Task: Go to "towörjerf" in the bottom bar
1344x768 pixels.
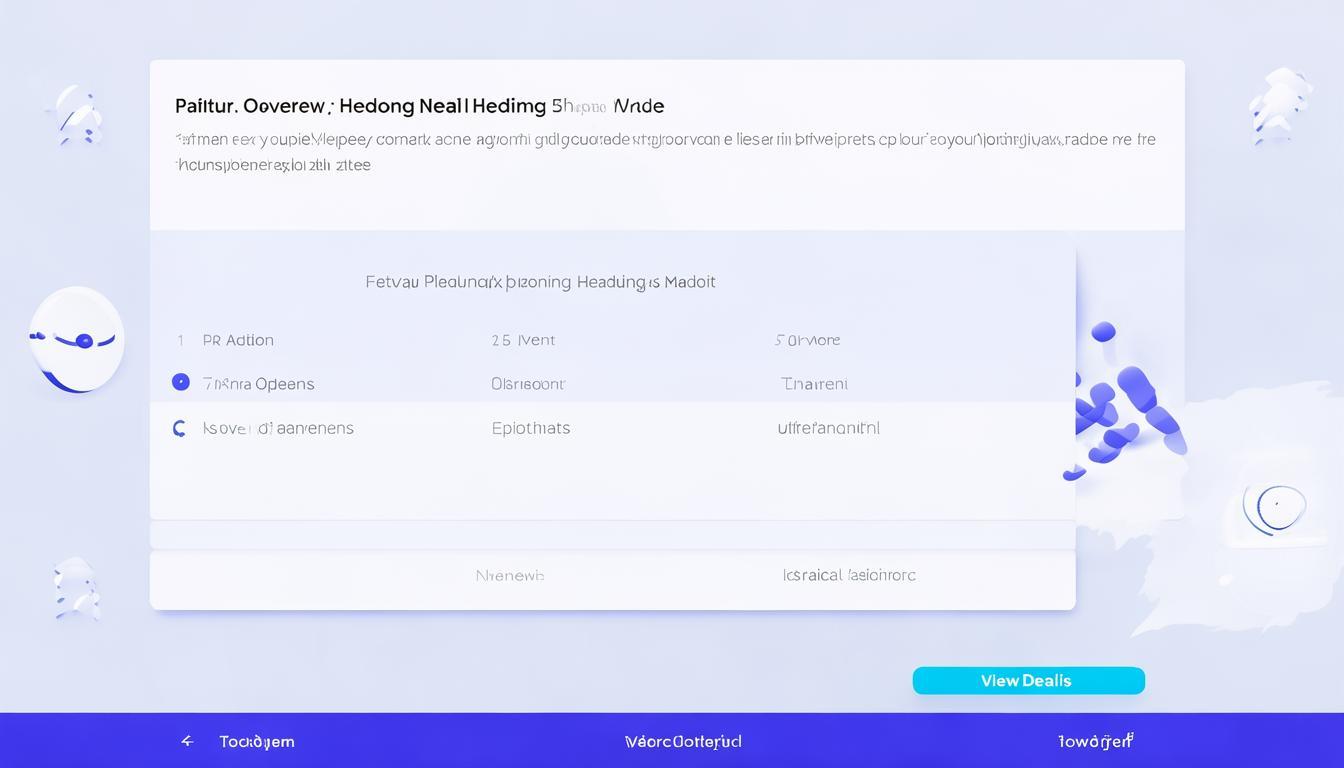Action: tap(1095, 741)
